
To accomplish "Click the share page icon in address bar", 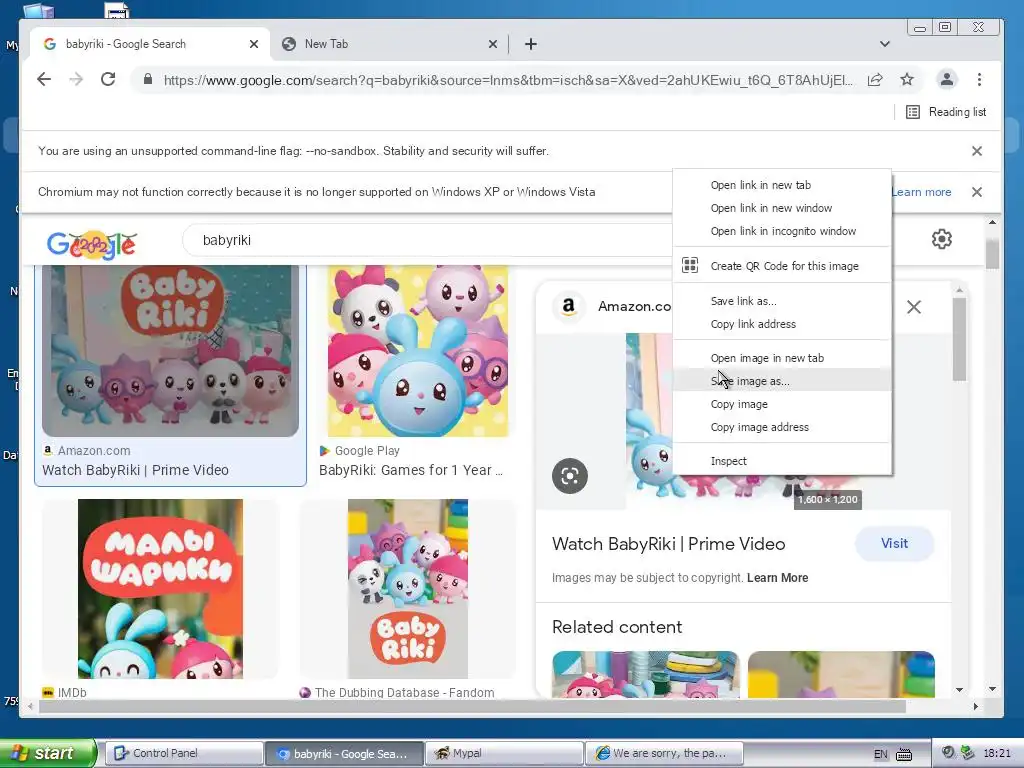I will [x=875, y=80].
